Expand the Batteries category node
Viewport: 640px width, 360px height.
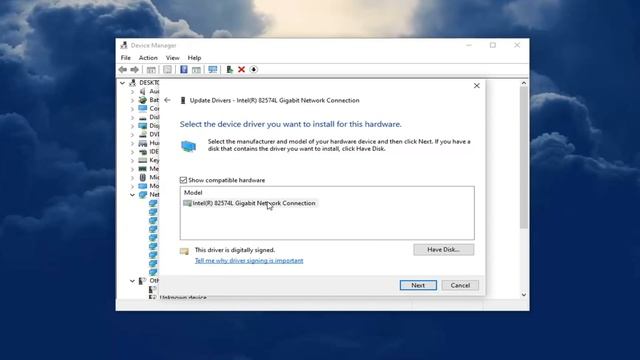132,100
